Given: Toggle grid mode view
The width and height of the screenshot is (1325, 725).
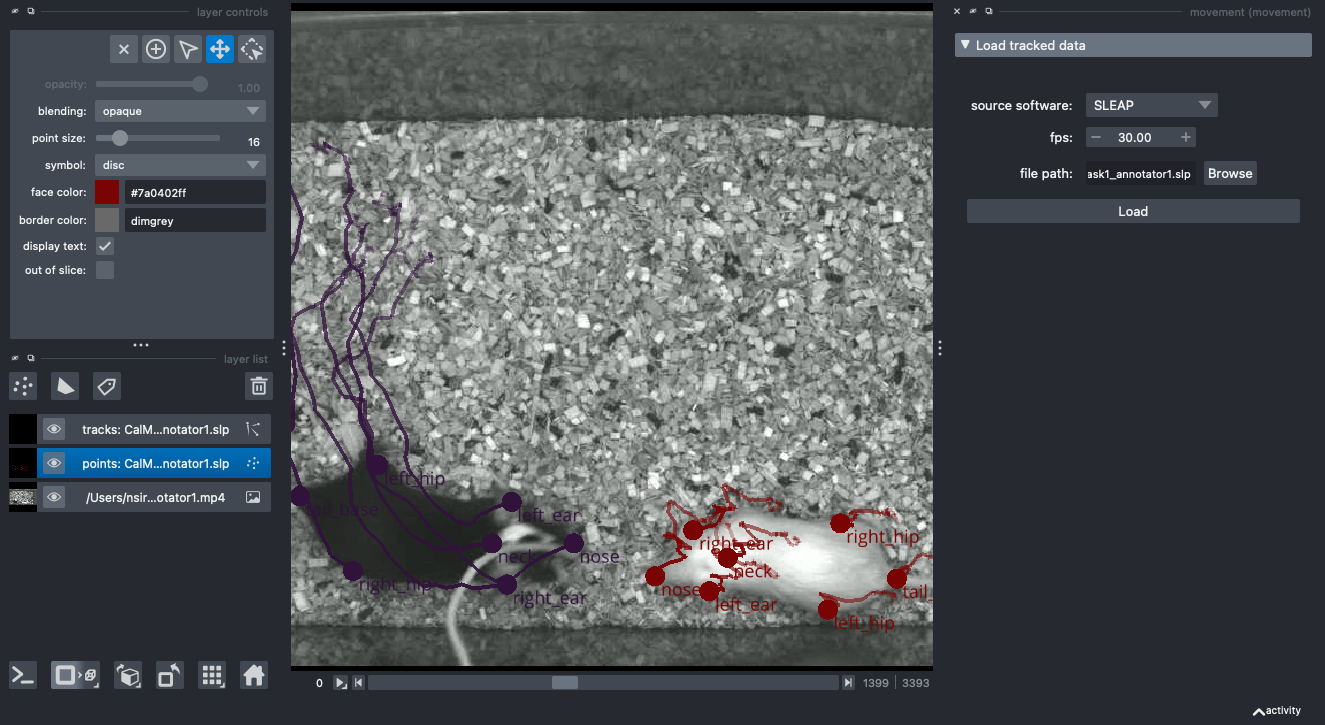Looking at the screenshot, I should tap(211, 675).
